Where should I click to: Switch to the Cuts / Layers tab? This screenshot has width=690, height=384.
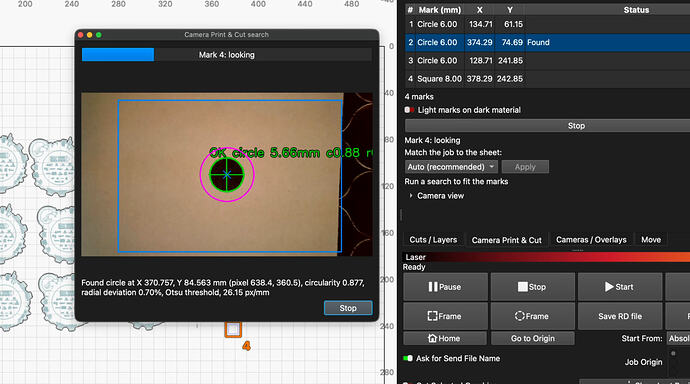433,240
